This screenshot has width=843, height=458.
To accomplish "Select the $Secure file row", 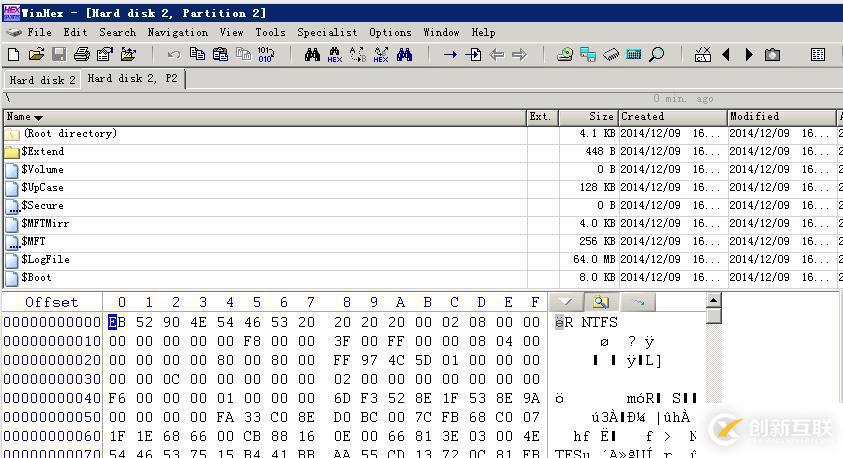I will tap(422, 206).
